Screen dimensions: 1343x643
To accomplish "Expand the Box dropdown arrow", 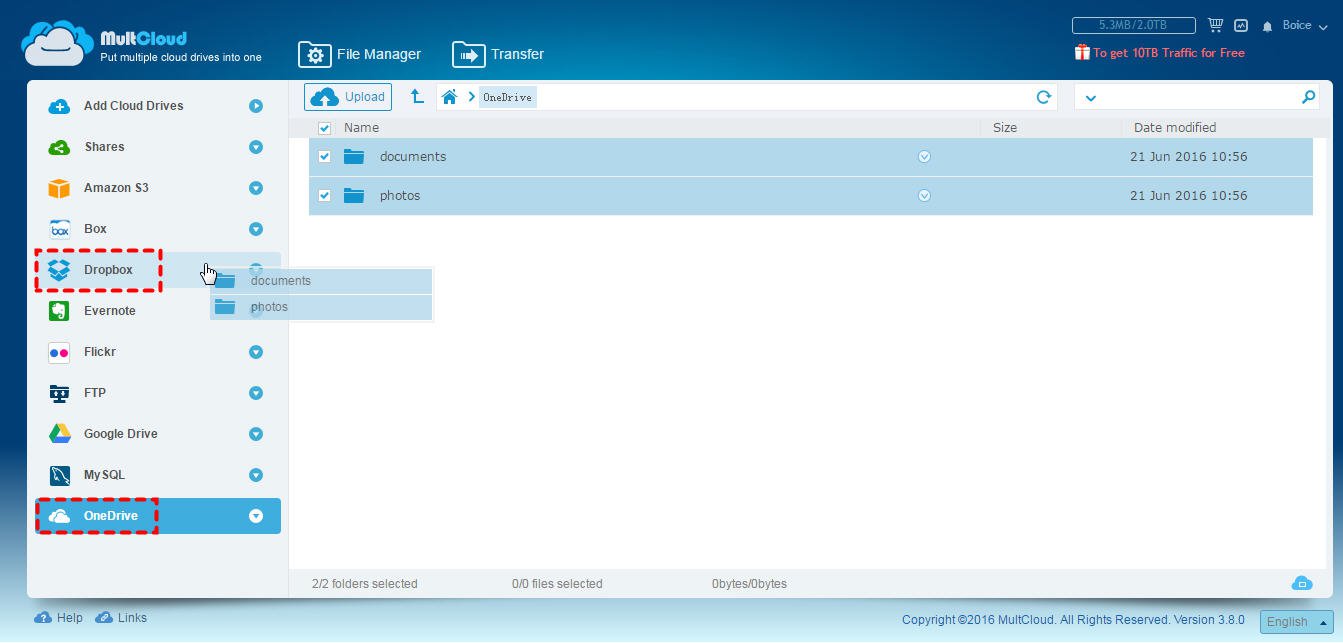I will (x=256, y=229).
